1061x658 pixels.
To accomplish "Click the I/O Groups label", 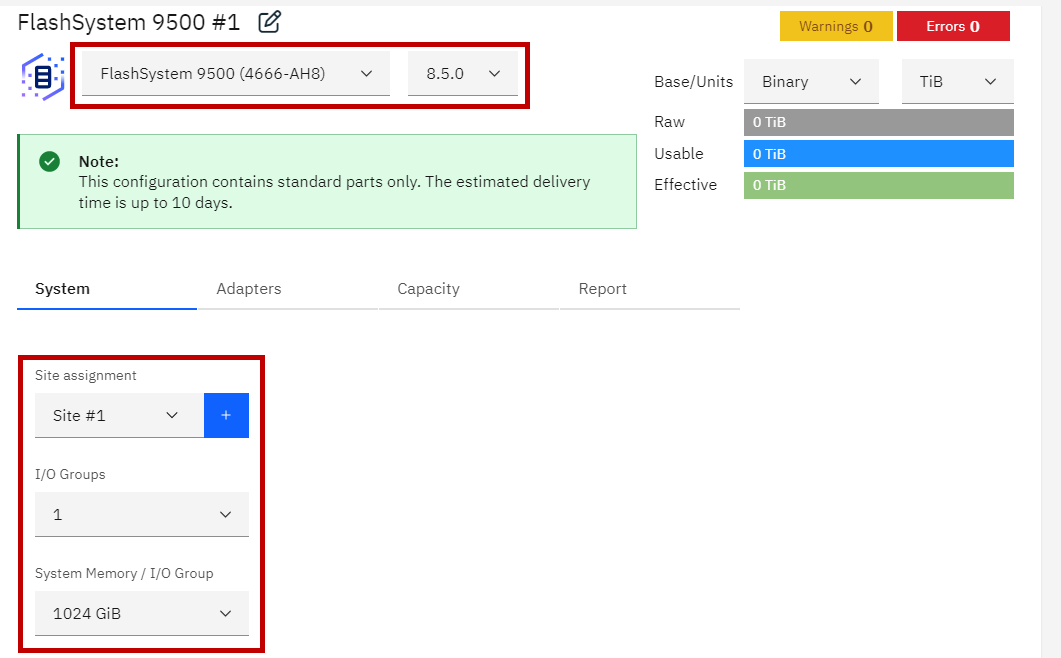I will (x=70, y=475).
